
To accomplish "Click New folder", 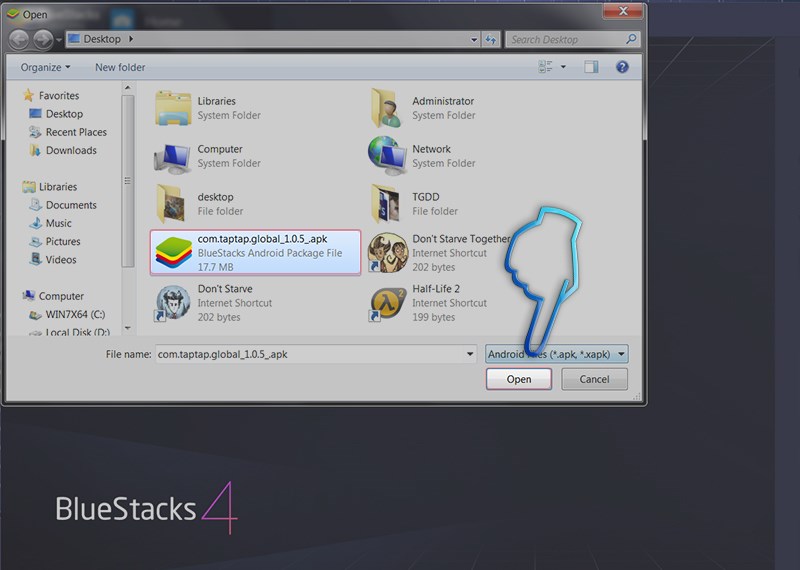I will pyautogui.click(x=120, y=67).
